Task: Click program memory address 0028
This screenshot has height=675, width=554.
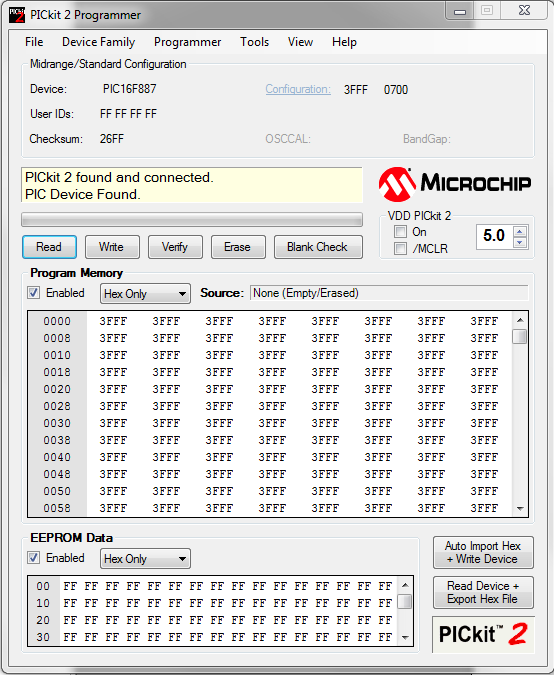Action: pyautogui.click(x=57, y=406)
